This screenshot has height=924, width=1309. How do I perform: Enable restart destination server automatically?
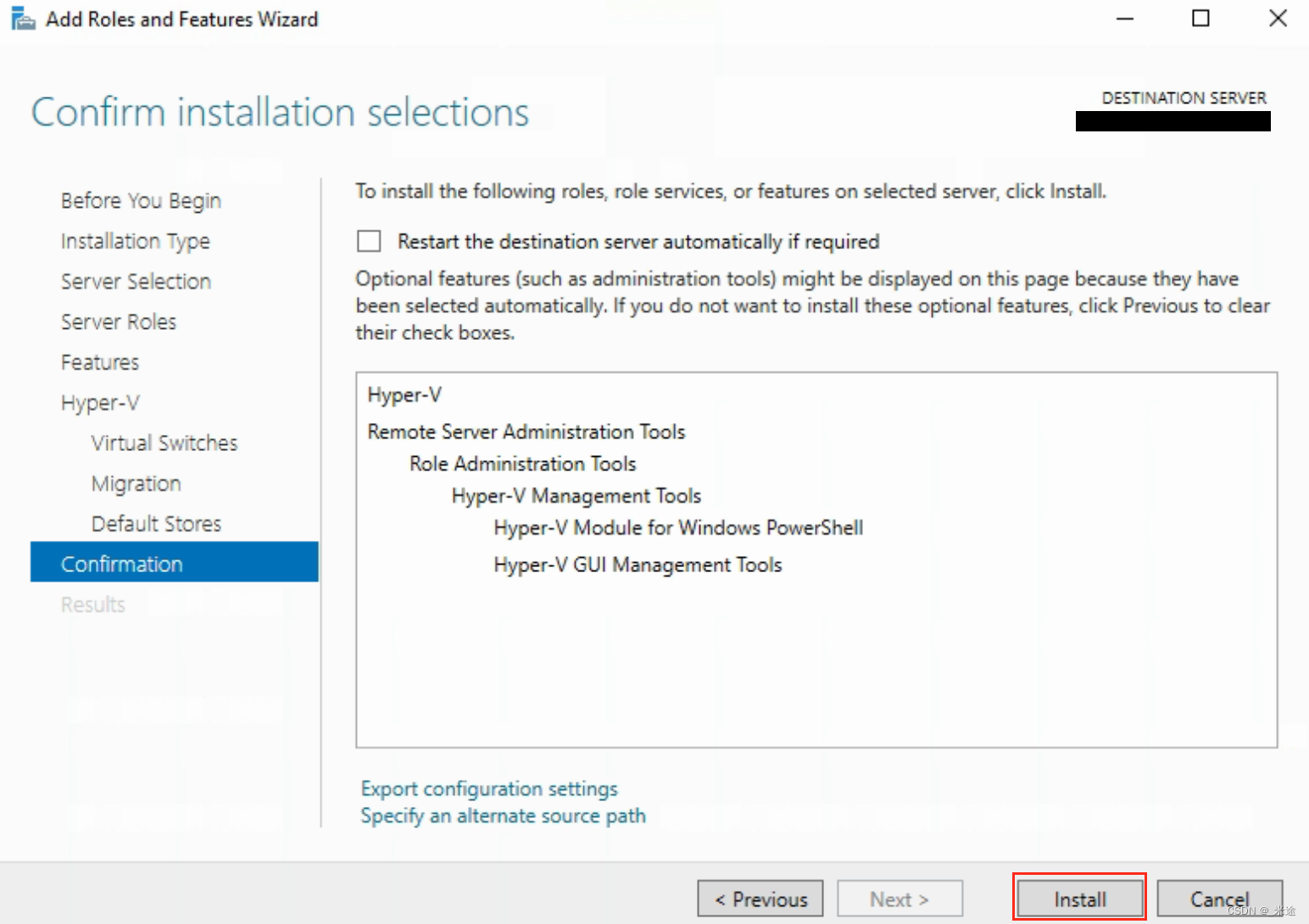click(369, 241)
